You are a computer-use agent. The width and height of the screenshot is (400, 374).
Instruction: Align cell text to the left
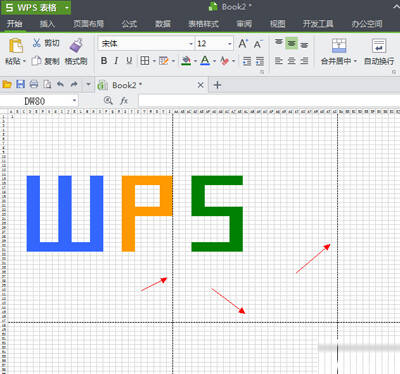pos(279,61)
